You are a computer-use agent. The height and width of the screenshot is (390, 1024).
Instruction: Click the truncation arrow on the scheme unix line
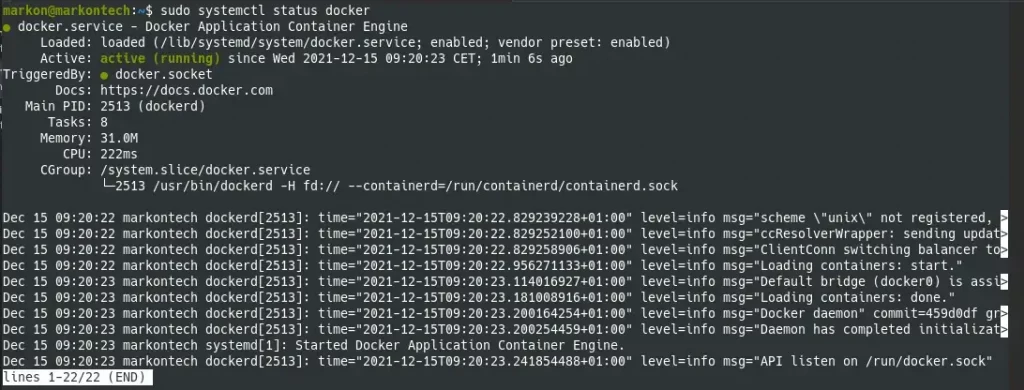click(1004, 218)
